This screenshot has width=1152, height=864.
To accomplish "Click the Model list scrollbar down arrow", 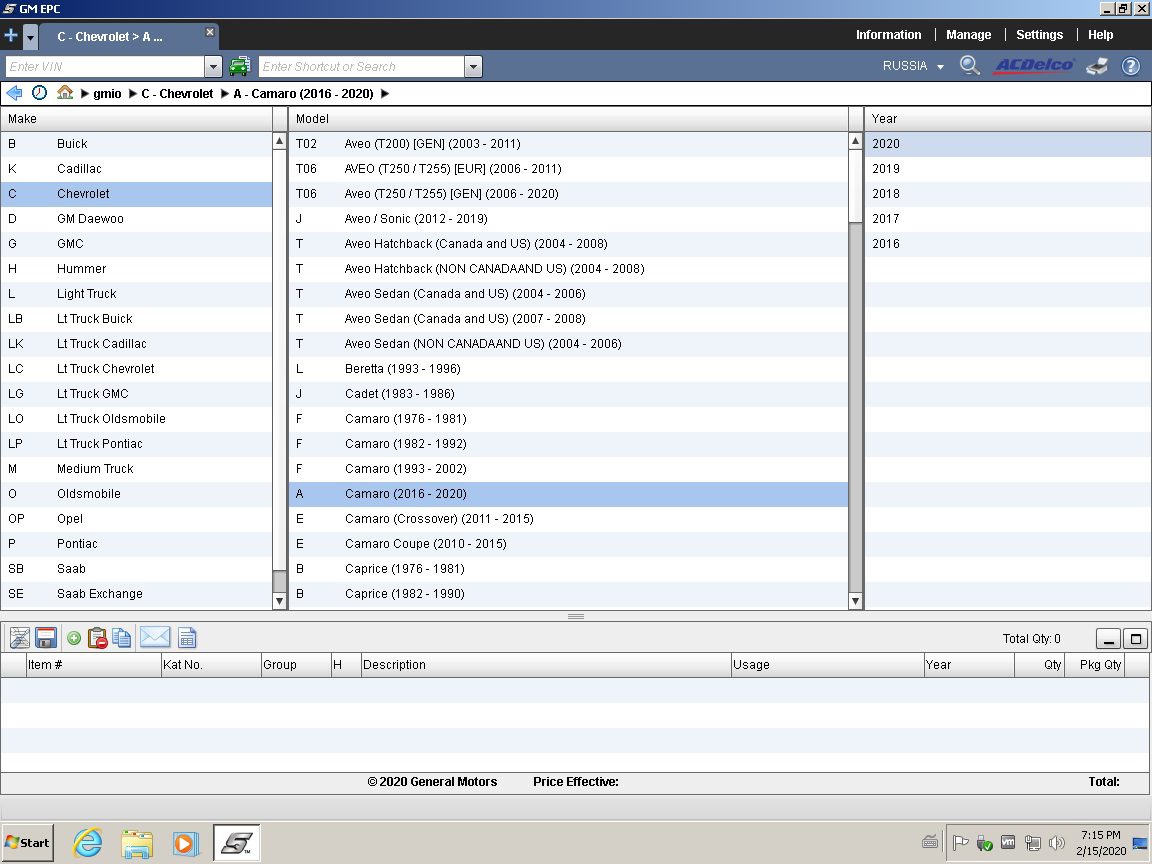I will [x=855, y=601].
